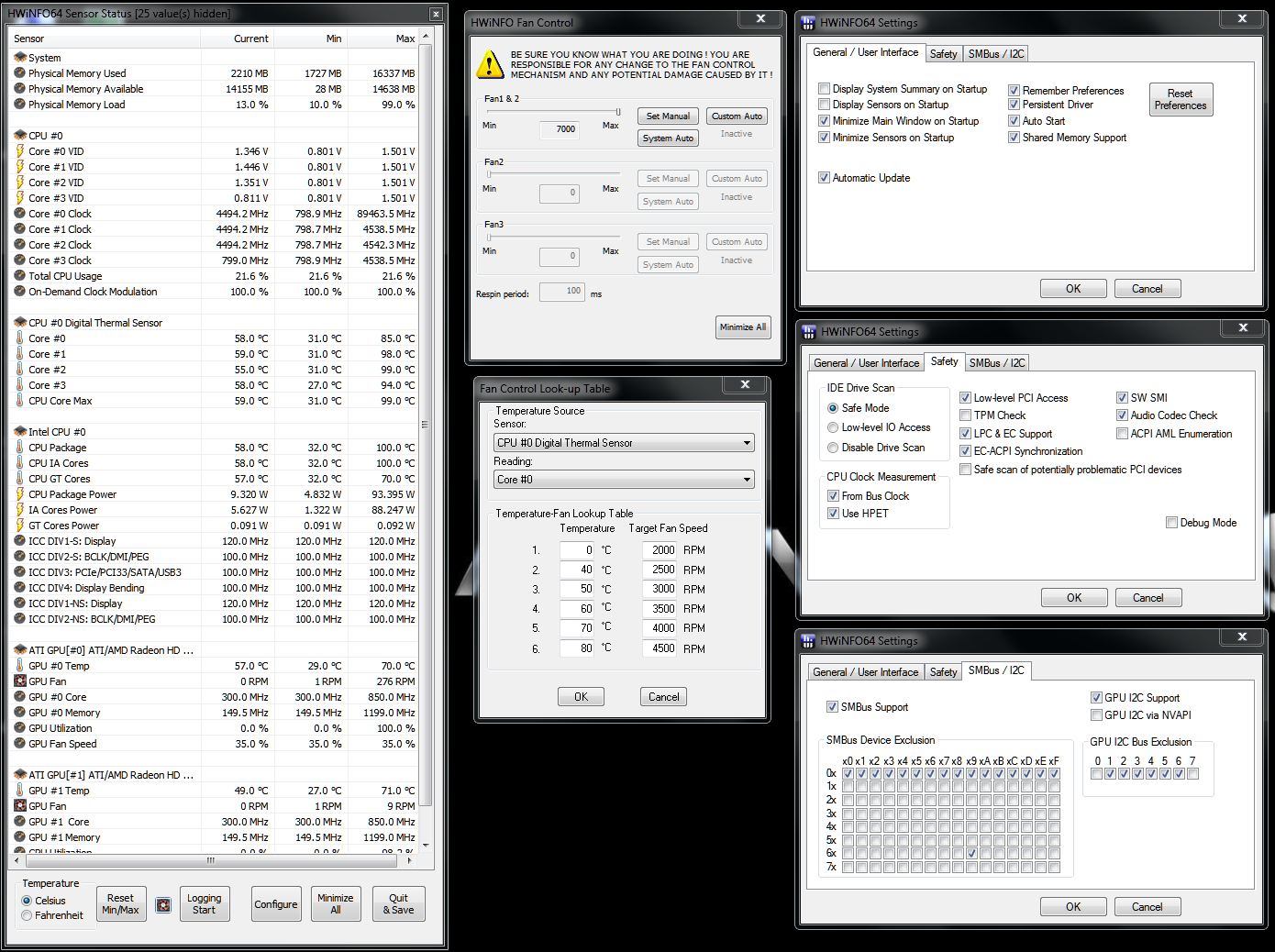Screen dimensions: 1275x952
Task: Click the Fan3 speed slider
Action: click(554, 237)
